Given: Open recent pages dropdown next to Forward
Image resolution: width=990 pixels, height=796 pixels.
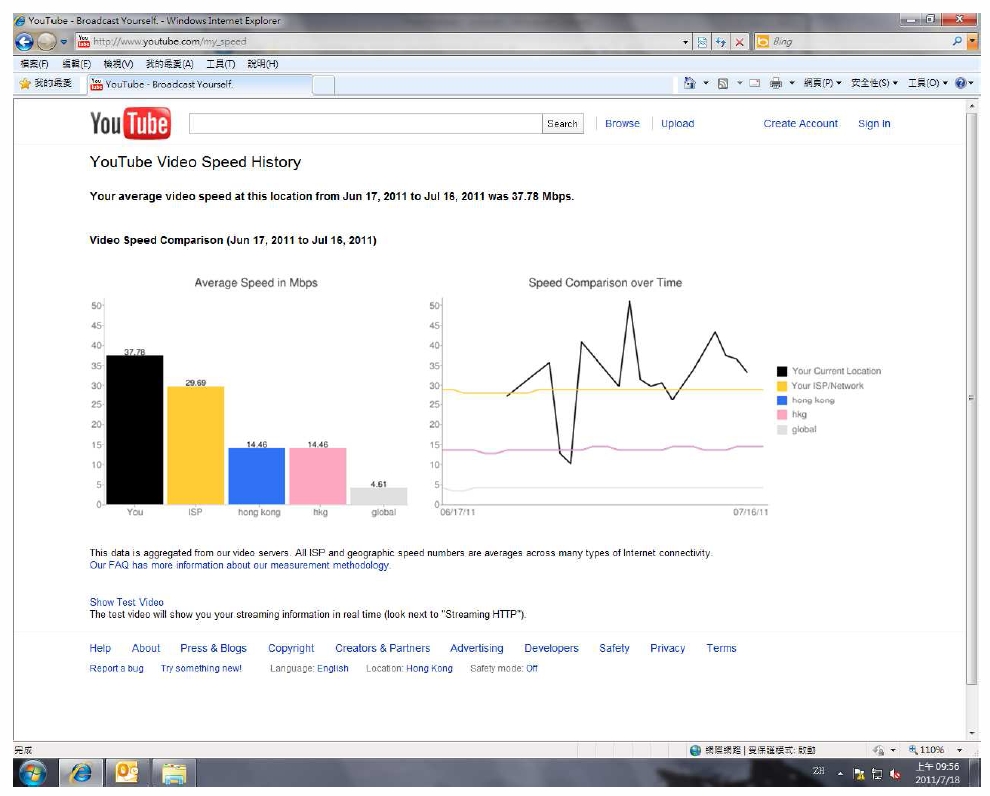Looking at the screenshot, I should pyautogui.click(x=64, y=42).
